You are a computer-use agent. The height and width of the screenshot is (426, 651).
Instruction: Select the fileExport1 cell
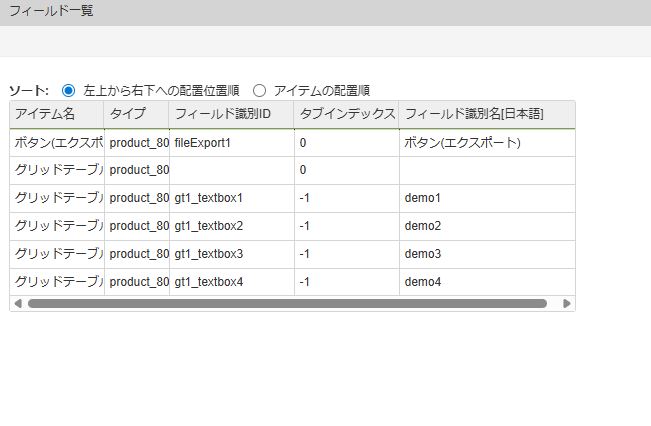231,143
